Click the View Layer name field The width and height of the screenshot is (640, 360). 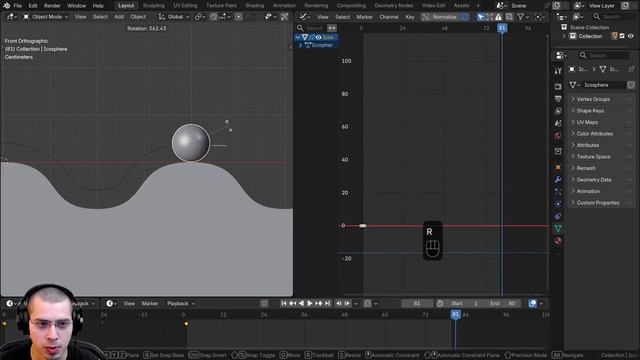click(x=602, y=6)
